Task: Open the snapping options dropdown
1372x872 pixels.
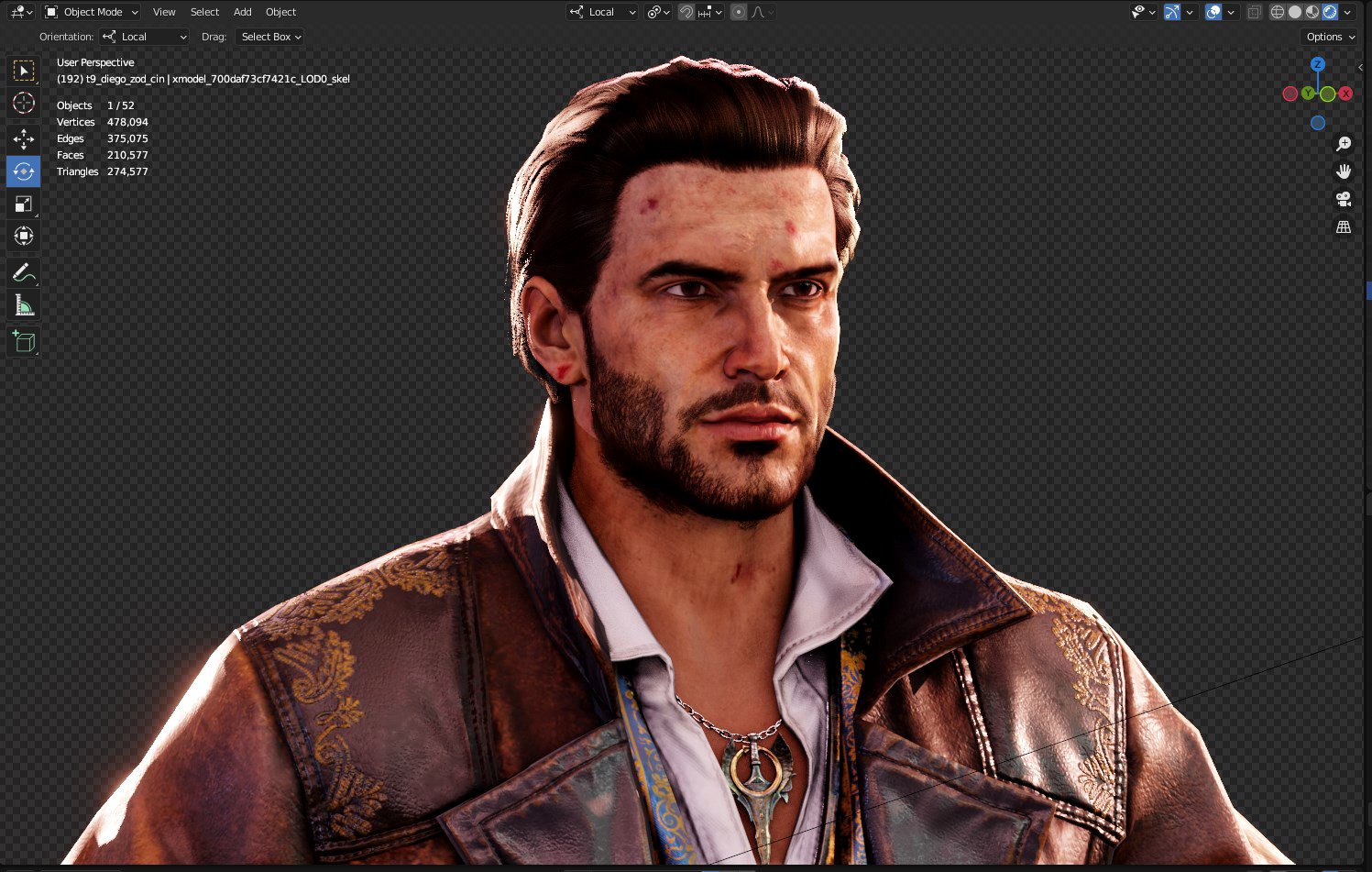Action: click(x=710, y=12)
